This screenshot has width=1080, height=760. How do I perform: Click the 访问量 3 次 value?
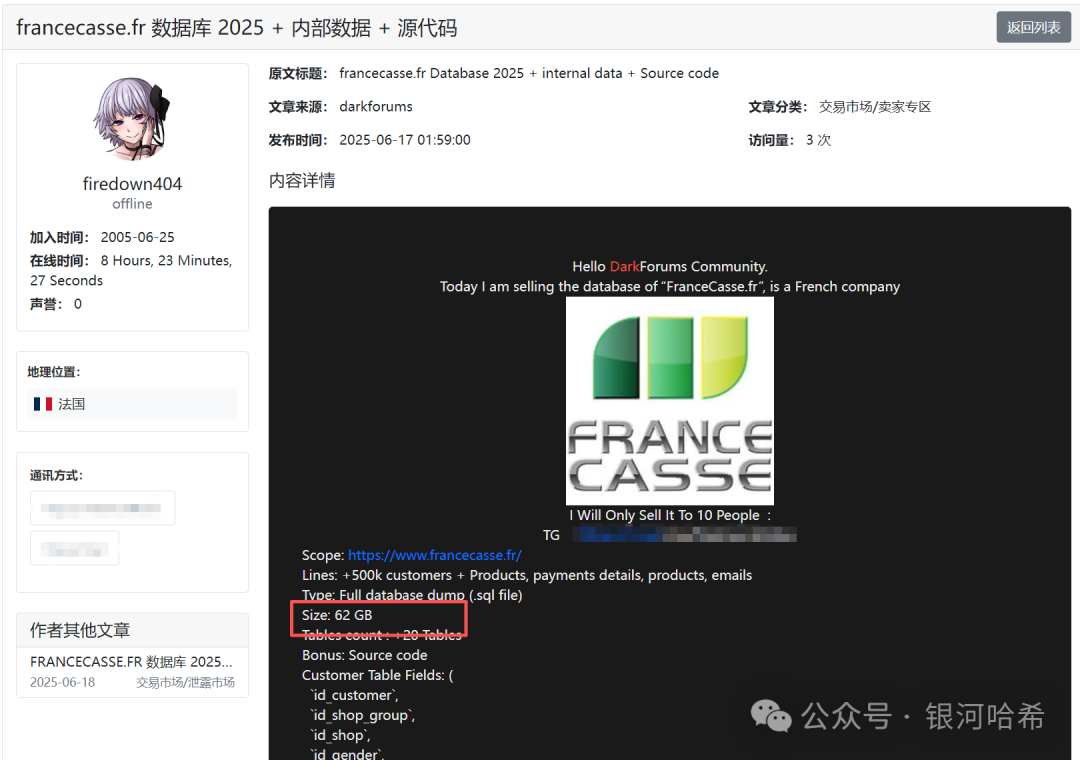pyautogui.click(x=818, y=140)
